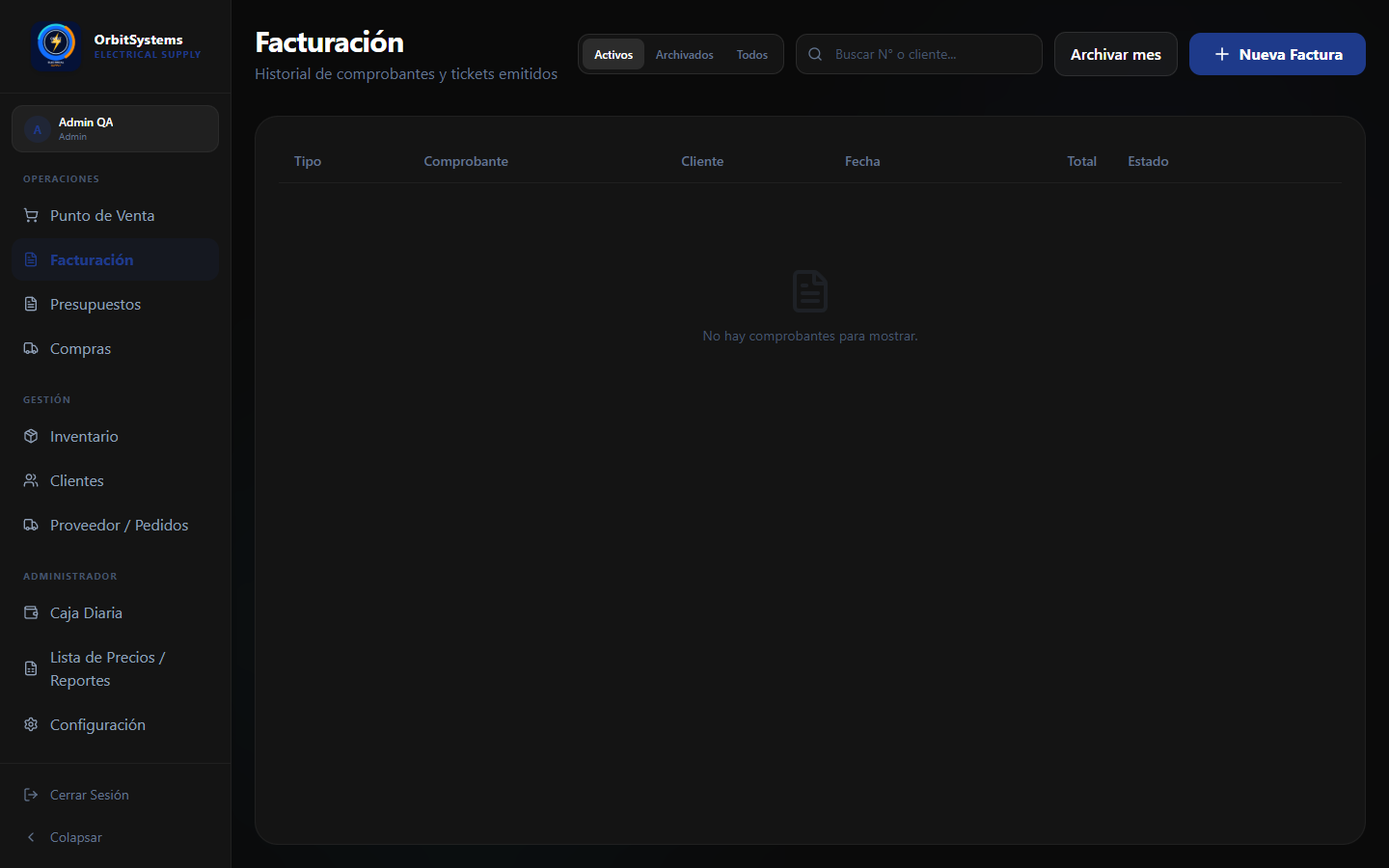Click the Total column header
The width and height of the screenshot is (1389, 868).
click(1081, 162)
